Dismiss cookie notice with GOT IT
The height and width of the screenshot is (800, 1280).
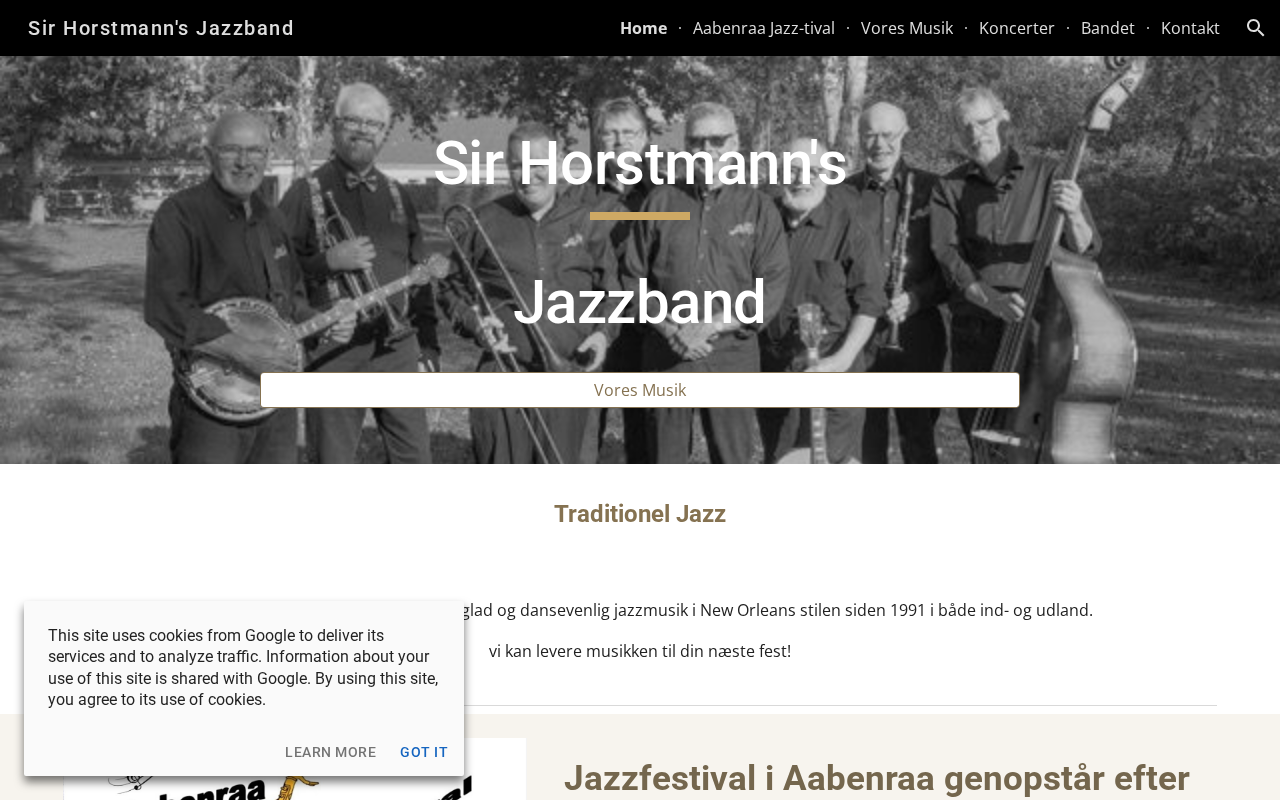coord(424,752)
